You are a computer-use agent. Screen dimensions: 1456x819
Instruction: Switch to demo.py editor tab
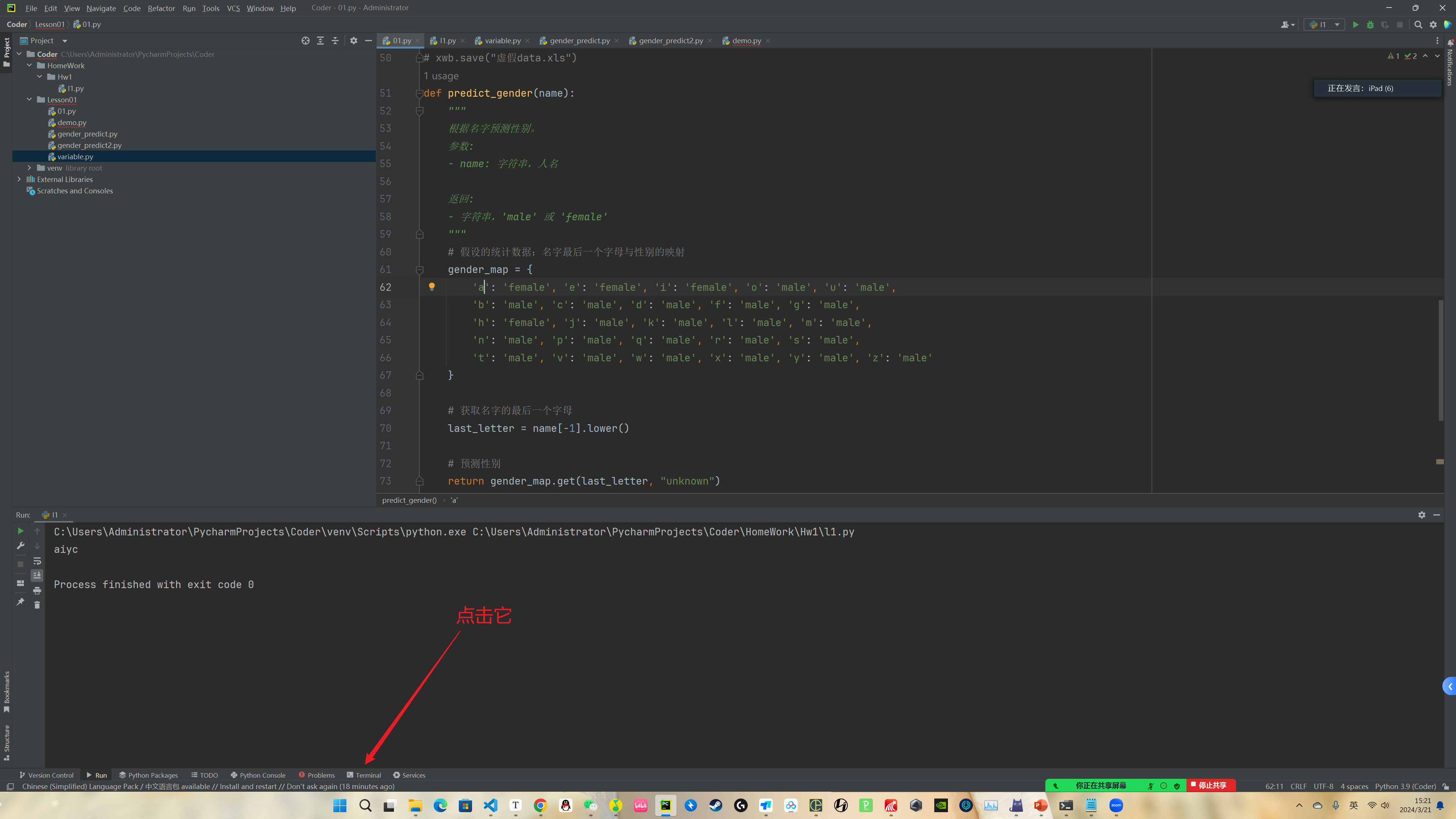(746, 41)
